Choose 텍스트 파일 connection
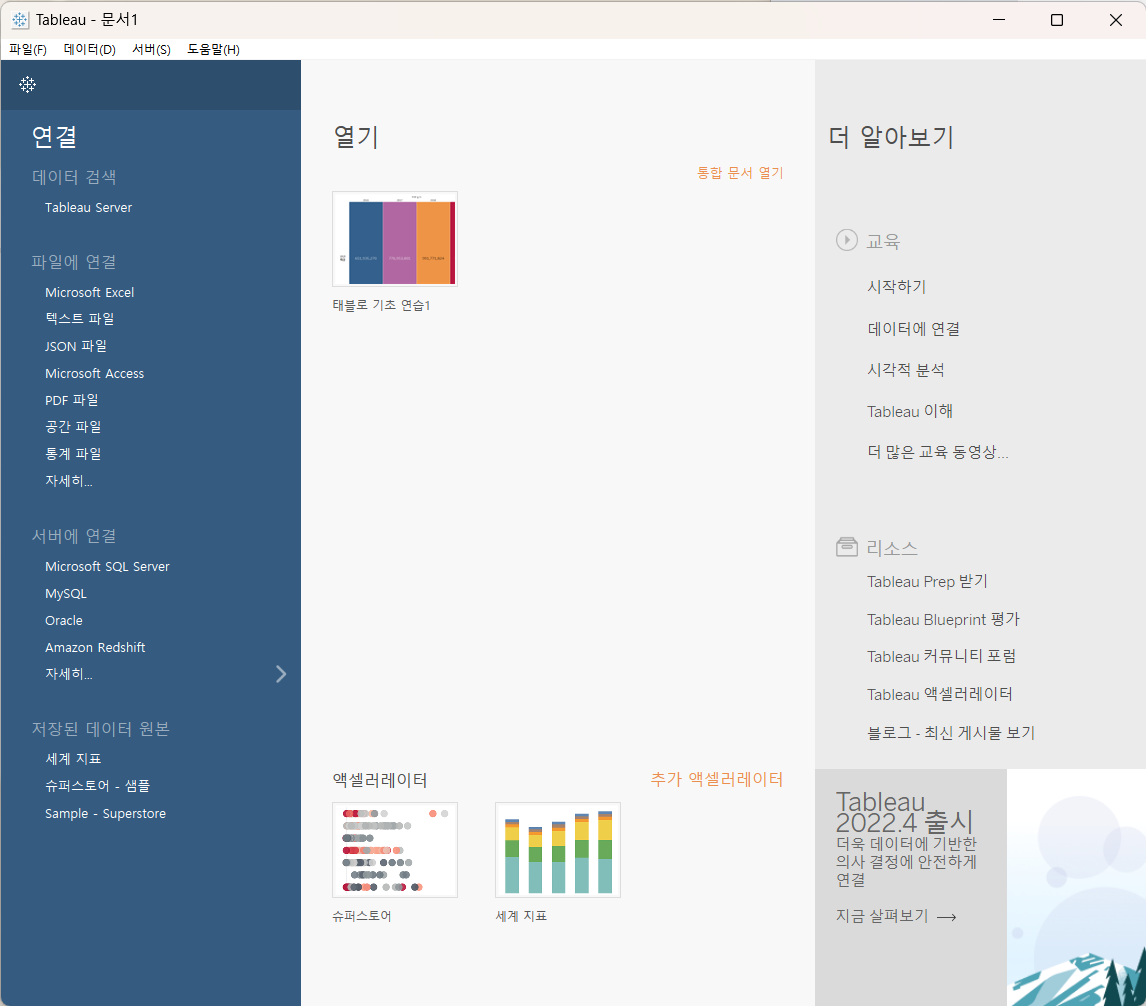The image size is (1146, 1006). click(80, 319)
